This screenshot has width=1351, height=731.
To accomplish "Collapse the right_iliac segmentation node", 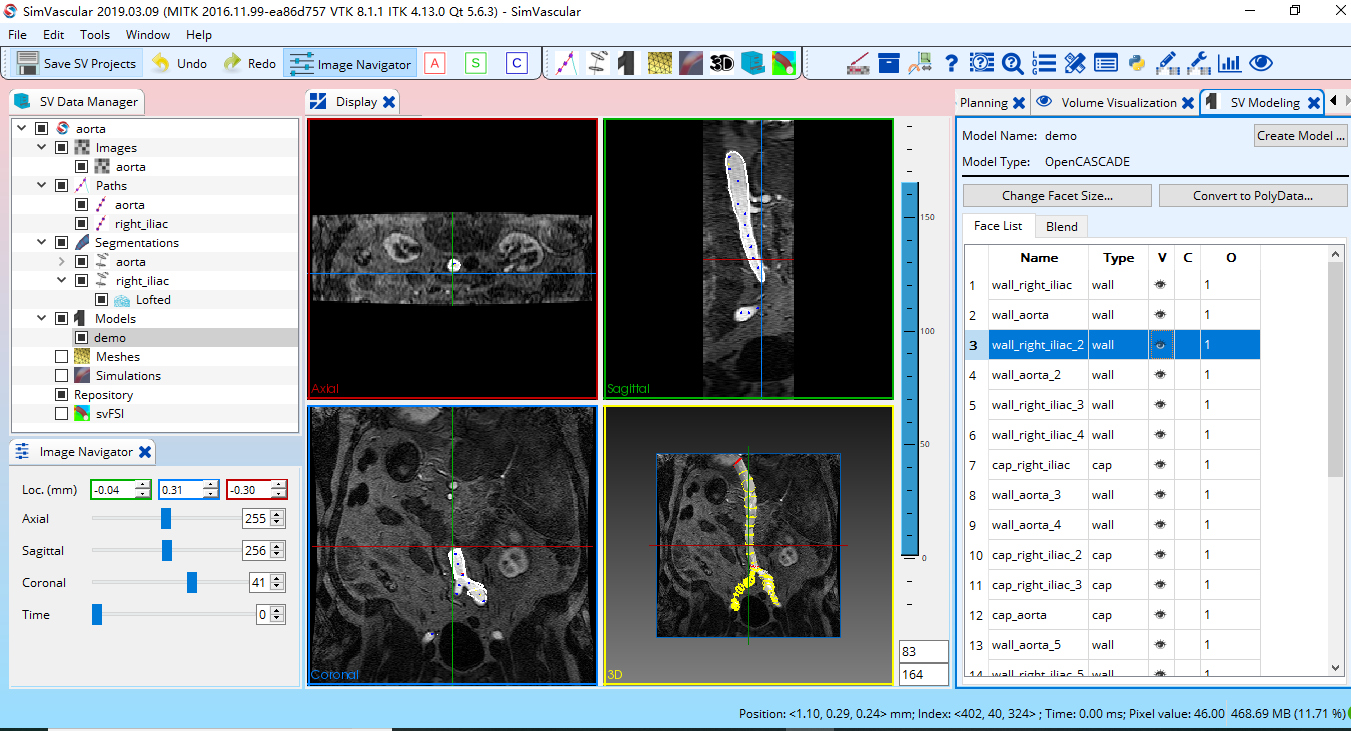I will pos(61,281).
